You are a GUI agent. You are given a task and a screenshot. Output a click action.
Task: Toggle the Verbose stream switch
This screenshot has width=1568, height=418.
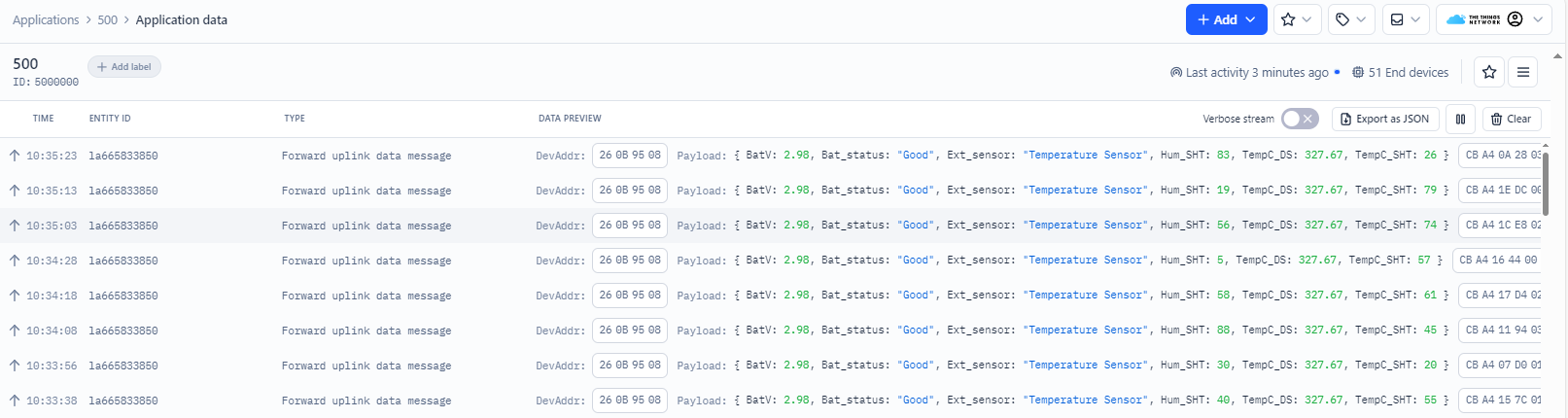(x=1300, y=119)
